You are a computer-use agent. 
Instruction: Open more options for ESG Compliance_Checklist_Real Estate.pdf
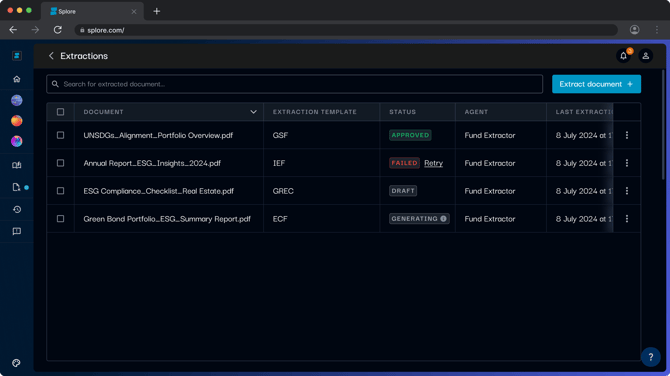coord(627,191)
